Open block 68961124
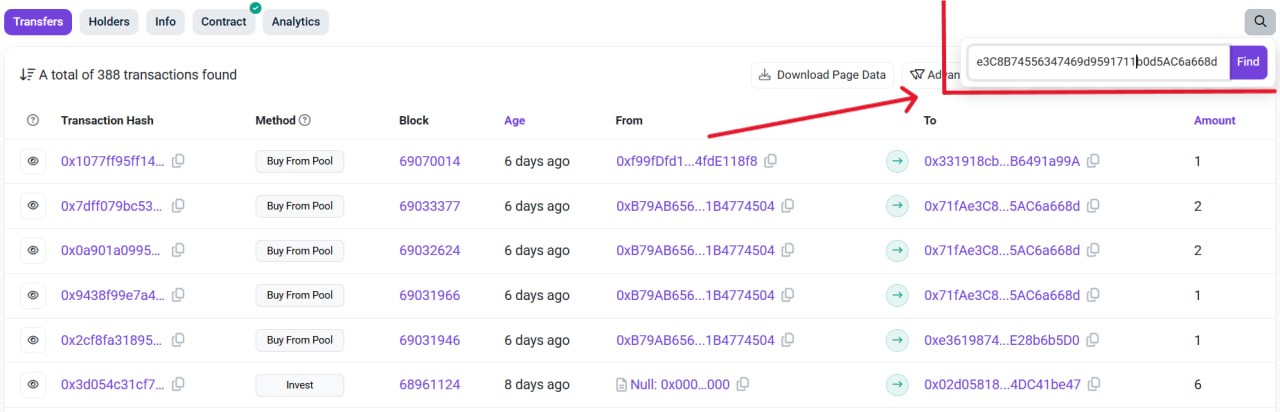This screenshot has height=412, width=1280. pos(430,384)
